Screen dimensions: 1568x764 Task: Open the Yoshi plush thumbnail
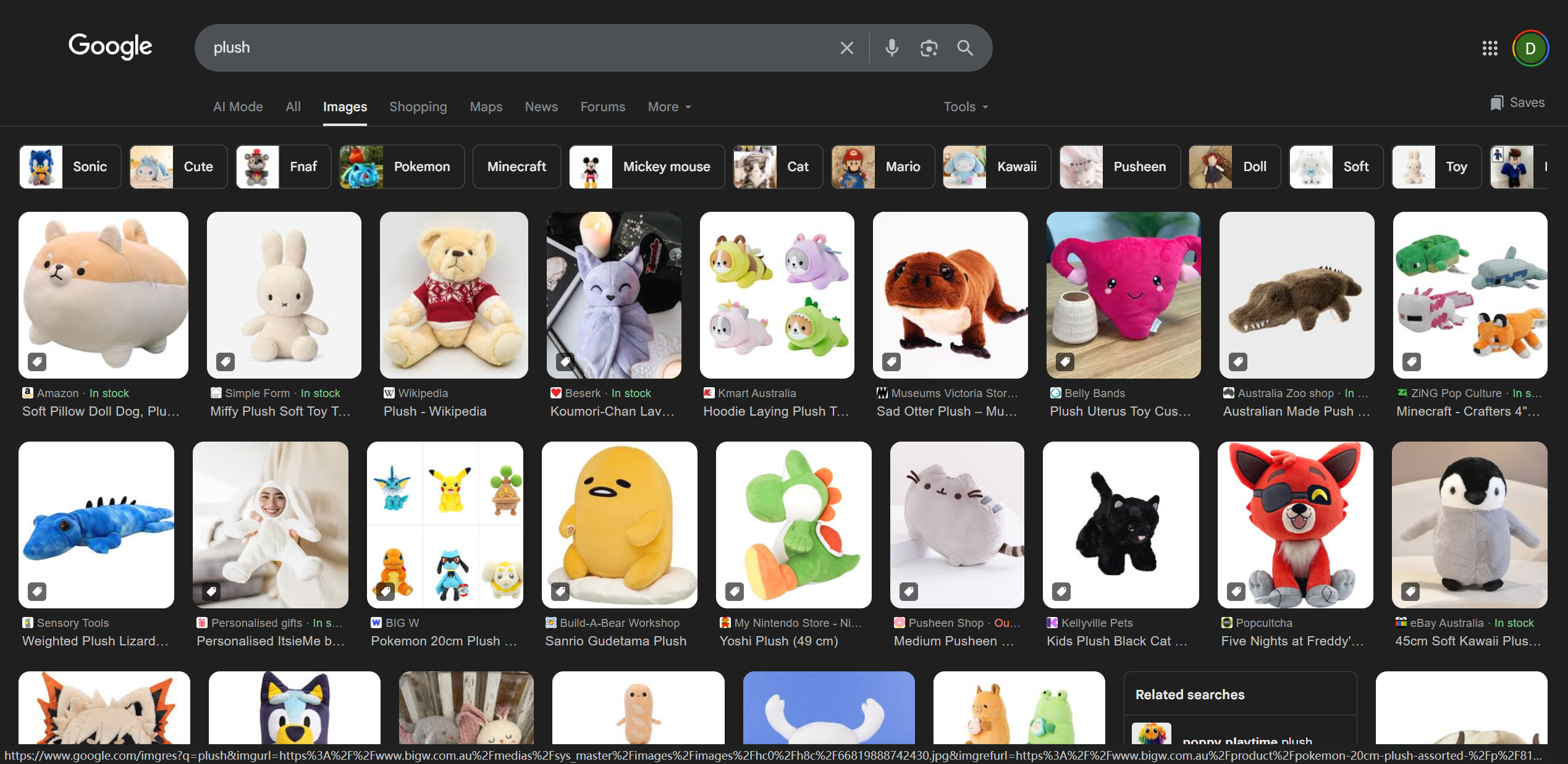793,525
